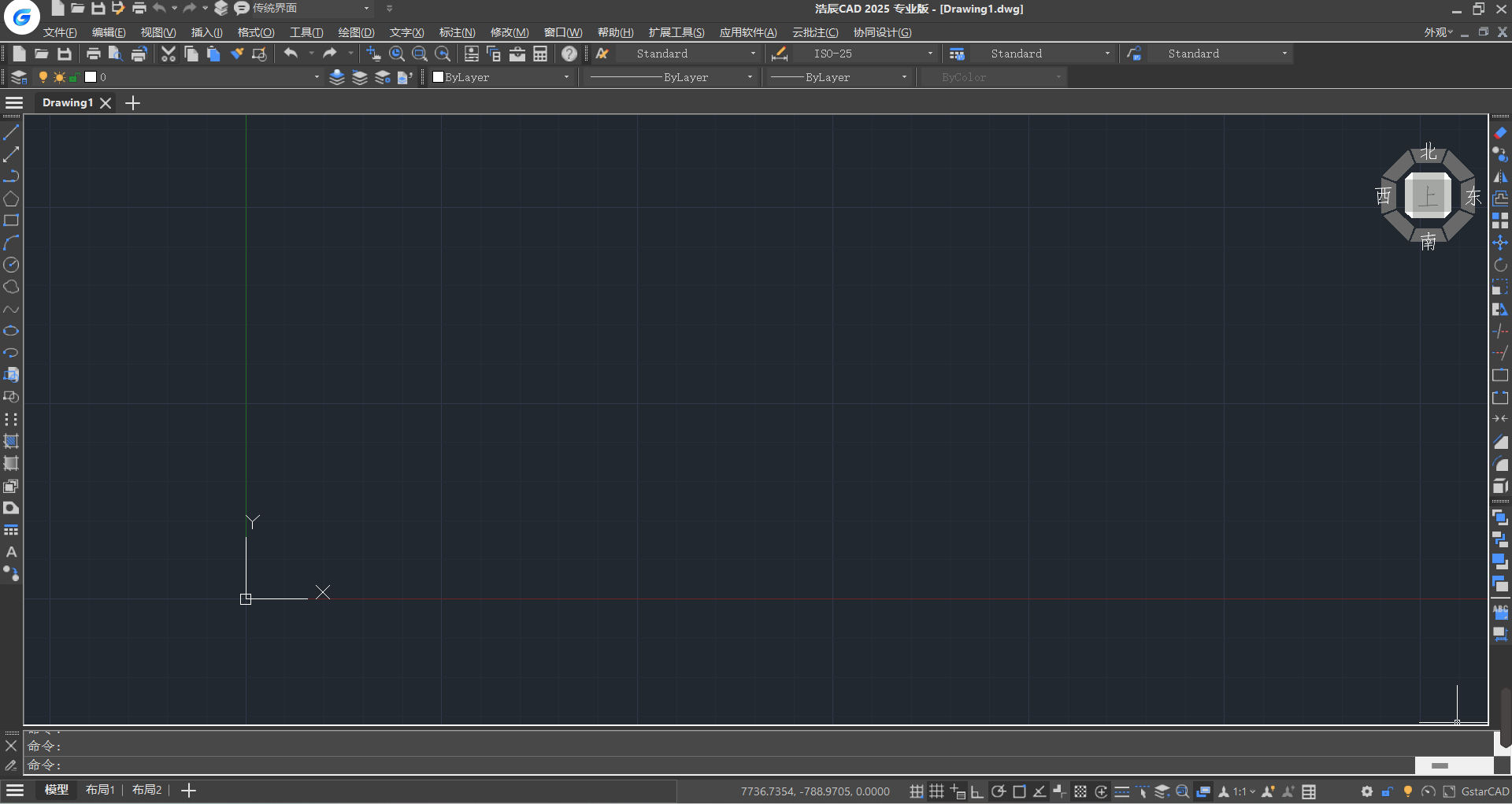This screenshot has height=804, width=1512.
Task: Click the white layer 0 color swatch
Action: click(x=91, y=77)
